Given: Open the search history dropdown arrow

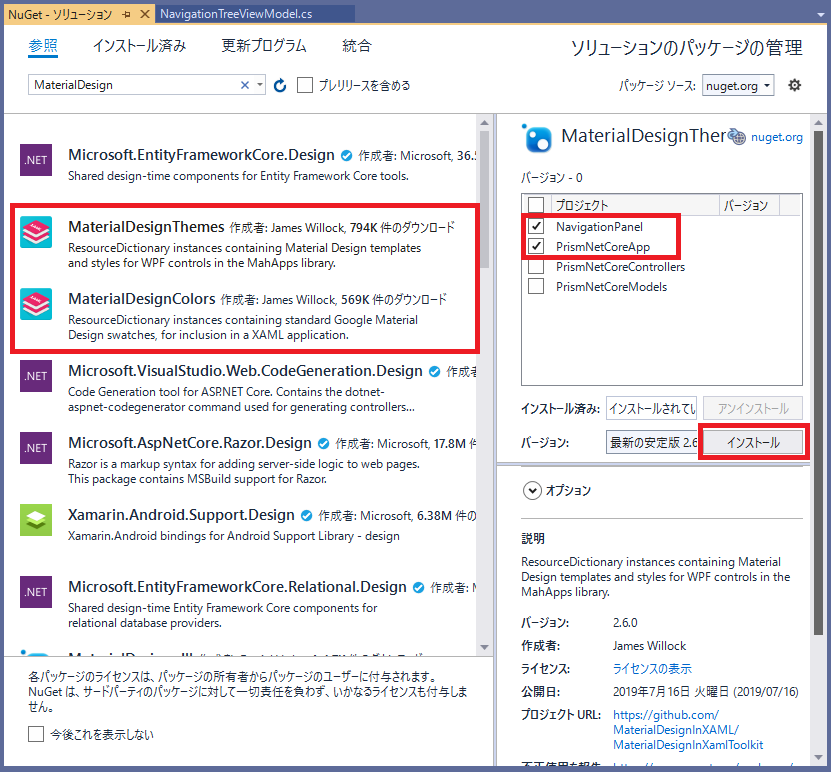Looking at the screenshot, I should point(260,85).
